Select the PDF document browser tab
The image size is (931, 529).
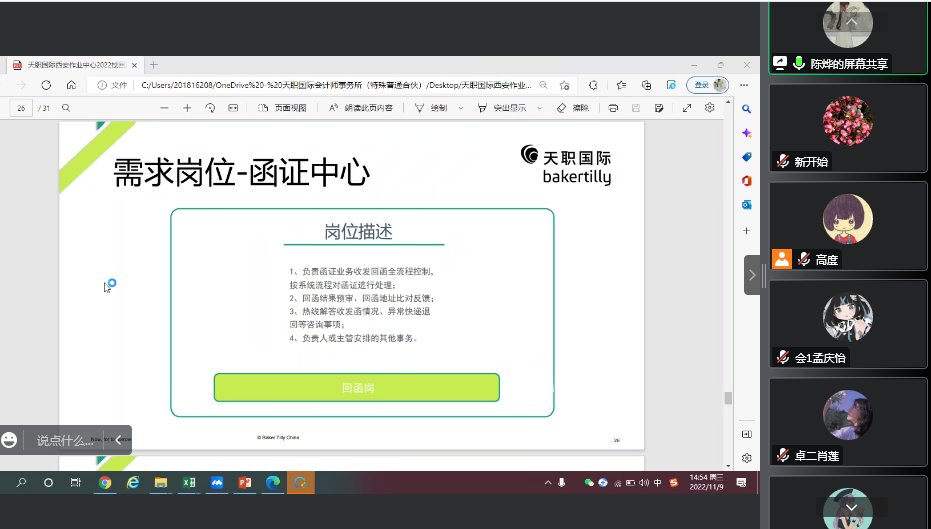pyautogui.click(x=70, y=65)
